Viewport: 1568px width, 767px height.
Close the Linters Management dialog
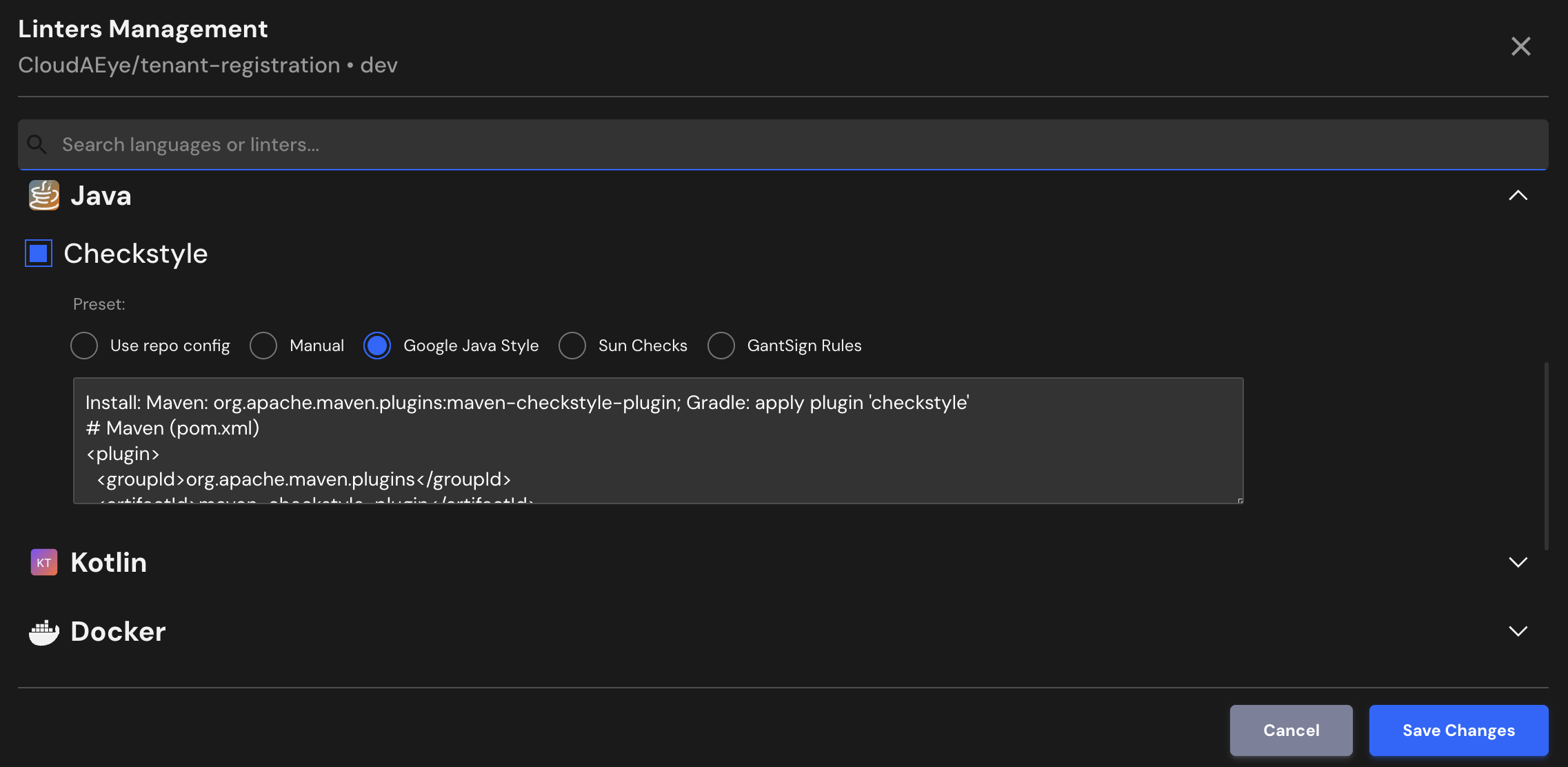pos(1520,46)
